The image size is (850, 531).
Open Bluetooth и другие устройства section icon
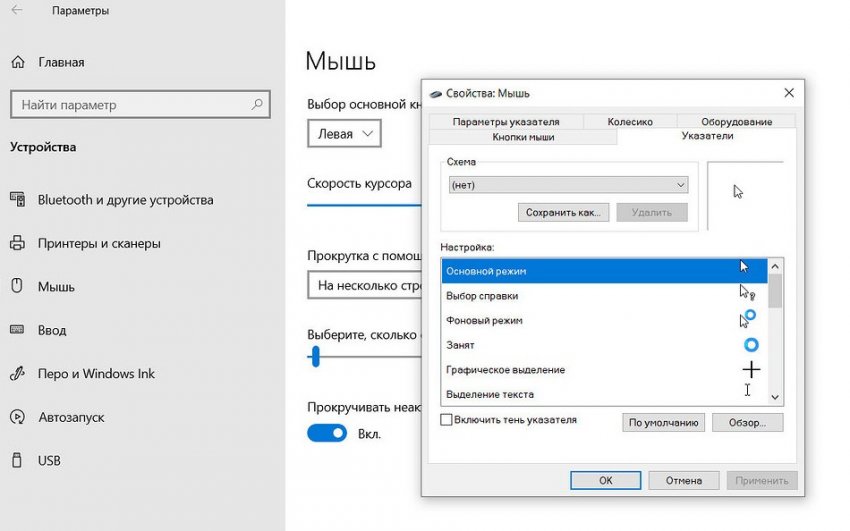click(17, 200)
